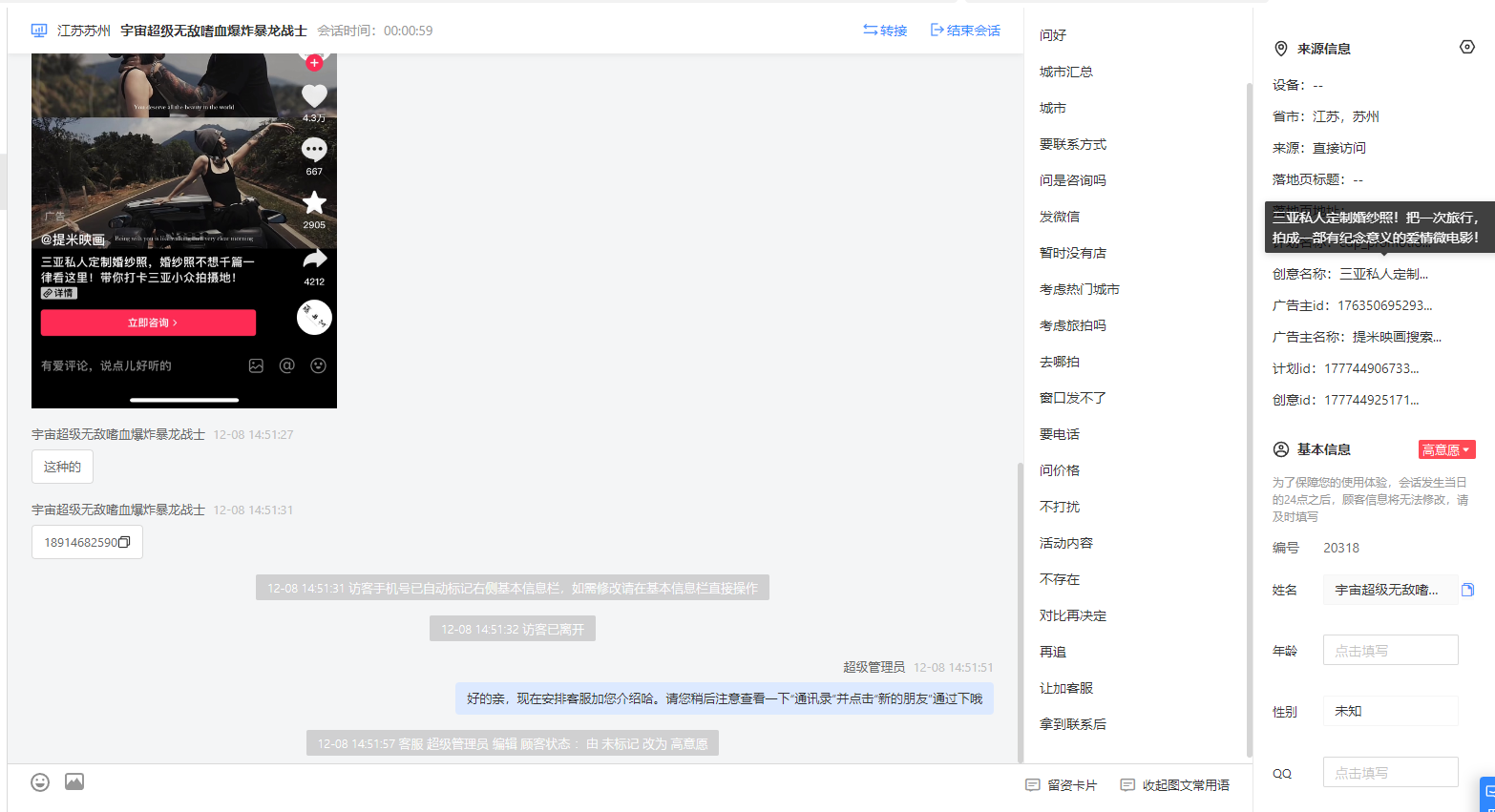Click the 留资卡片 button
This screenshot has width=1495, height=812.
[1062, 785]
